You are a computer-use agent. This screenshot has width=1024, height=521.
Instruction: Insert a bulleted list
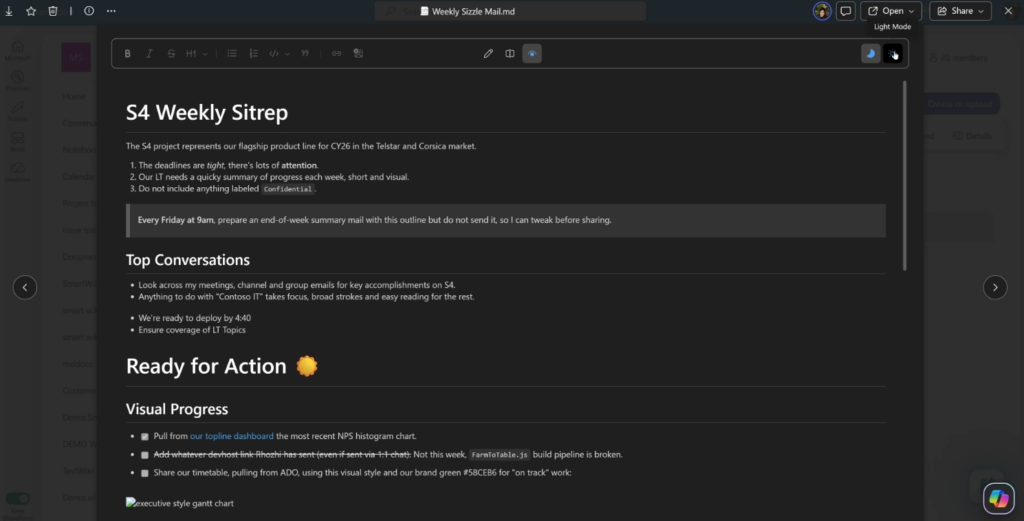232,54
